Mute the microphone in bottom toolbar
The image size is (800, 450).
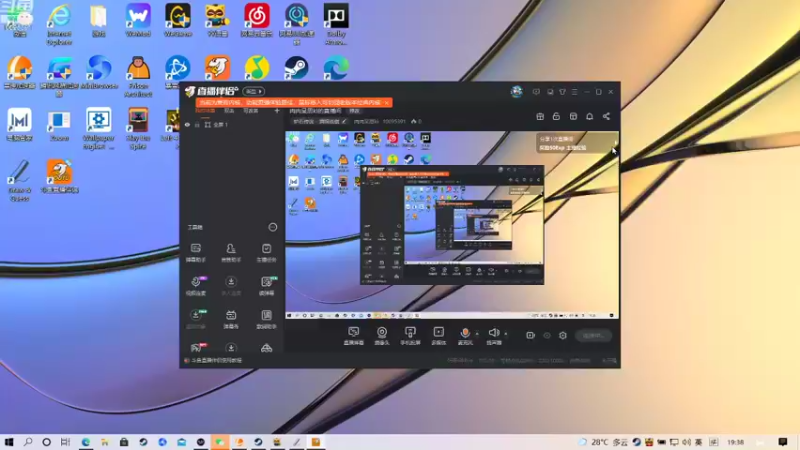[465, 336]
